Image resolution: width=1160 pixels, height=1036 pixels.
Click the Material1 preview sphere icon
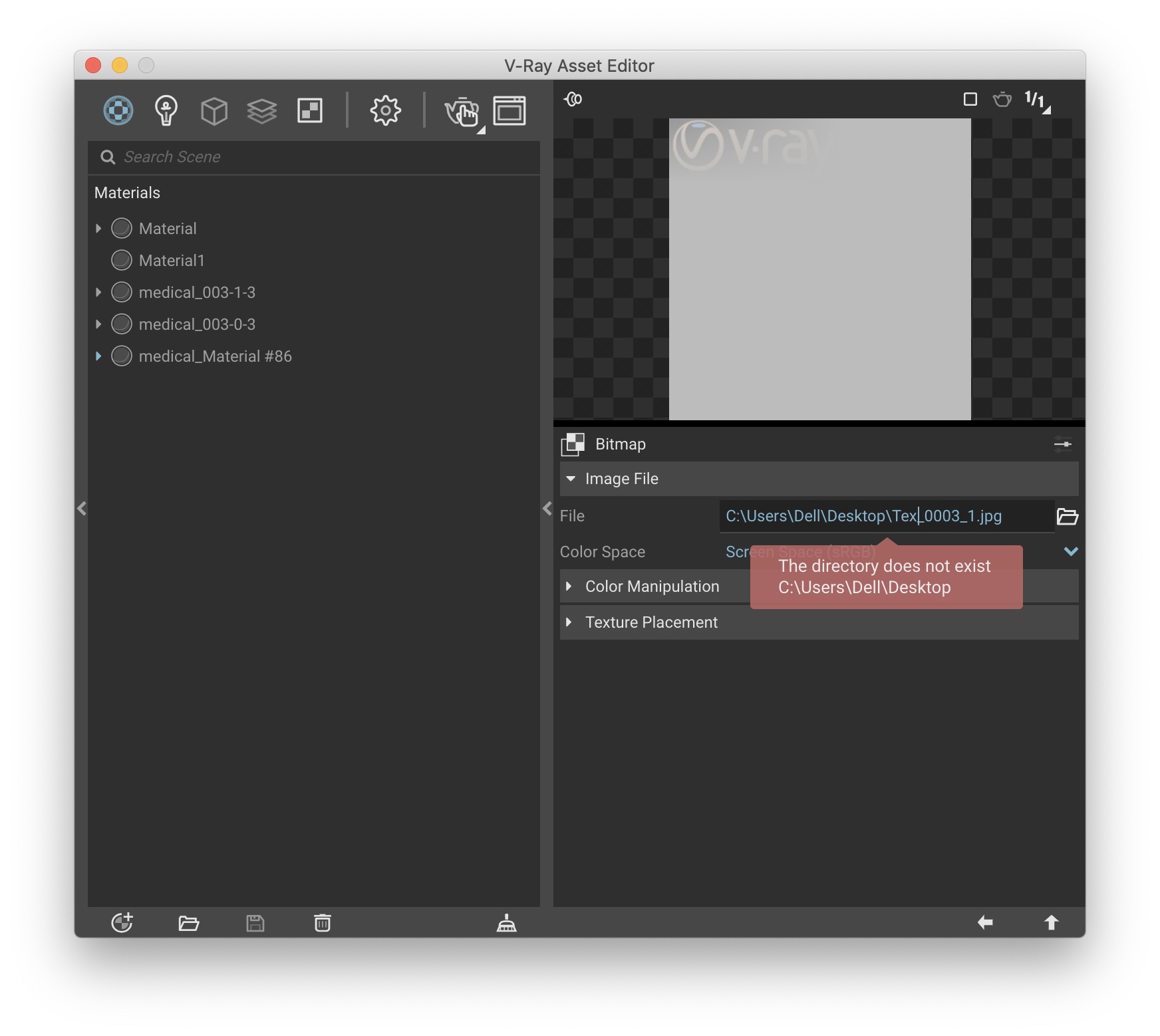click(x=122, y=260)
